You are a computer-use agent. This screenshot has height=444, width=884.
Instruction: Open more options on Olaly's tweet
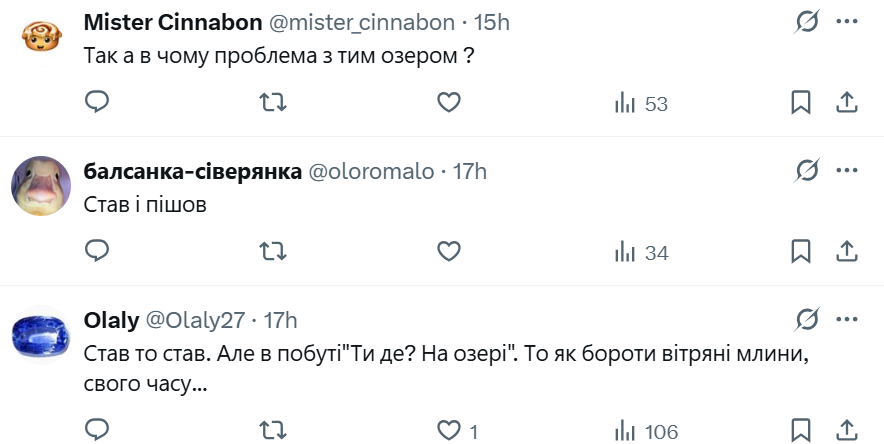pyautogui.click(x=846, y=320)
